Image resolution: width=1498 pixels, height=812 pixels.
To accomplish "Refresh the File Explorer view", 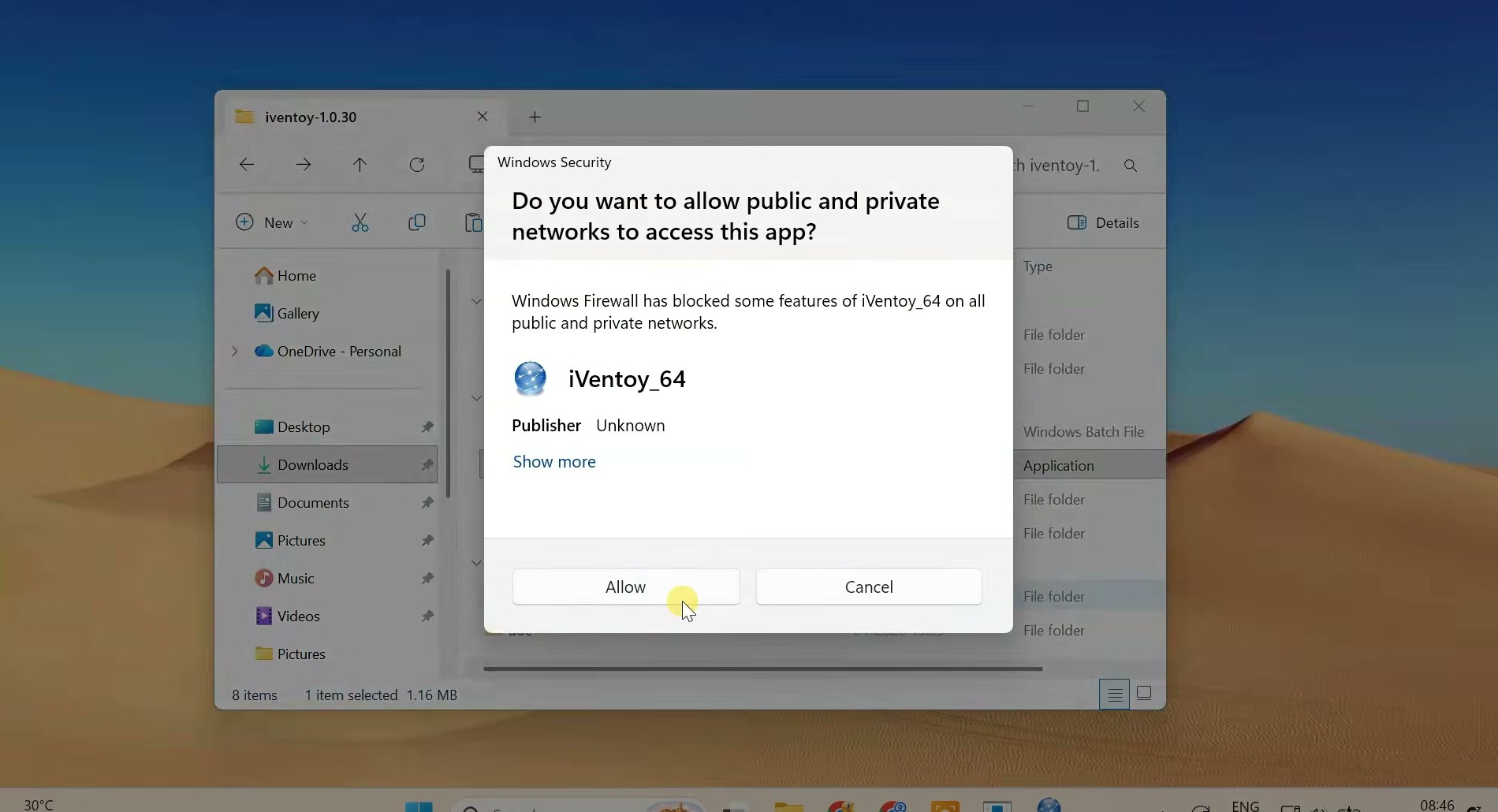I will click(x=417, y=164).
